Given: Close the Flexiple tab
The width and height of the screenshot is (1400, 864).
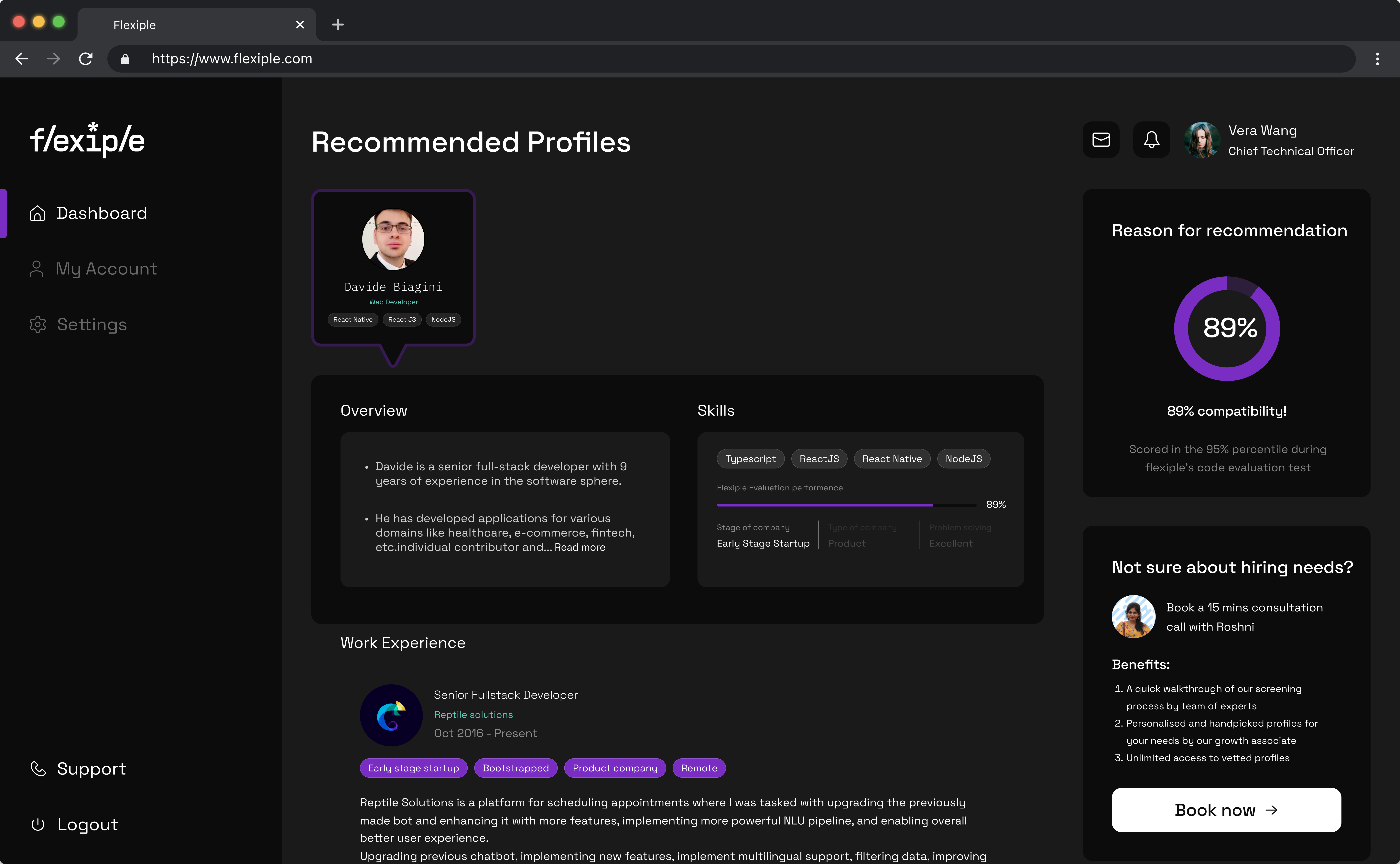Looking at the screenshot, I should coord(300,25).
